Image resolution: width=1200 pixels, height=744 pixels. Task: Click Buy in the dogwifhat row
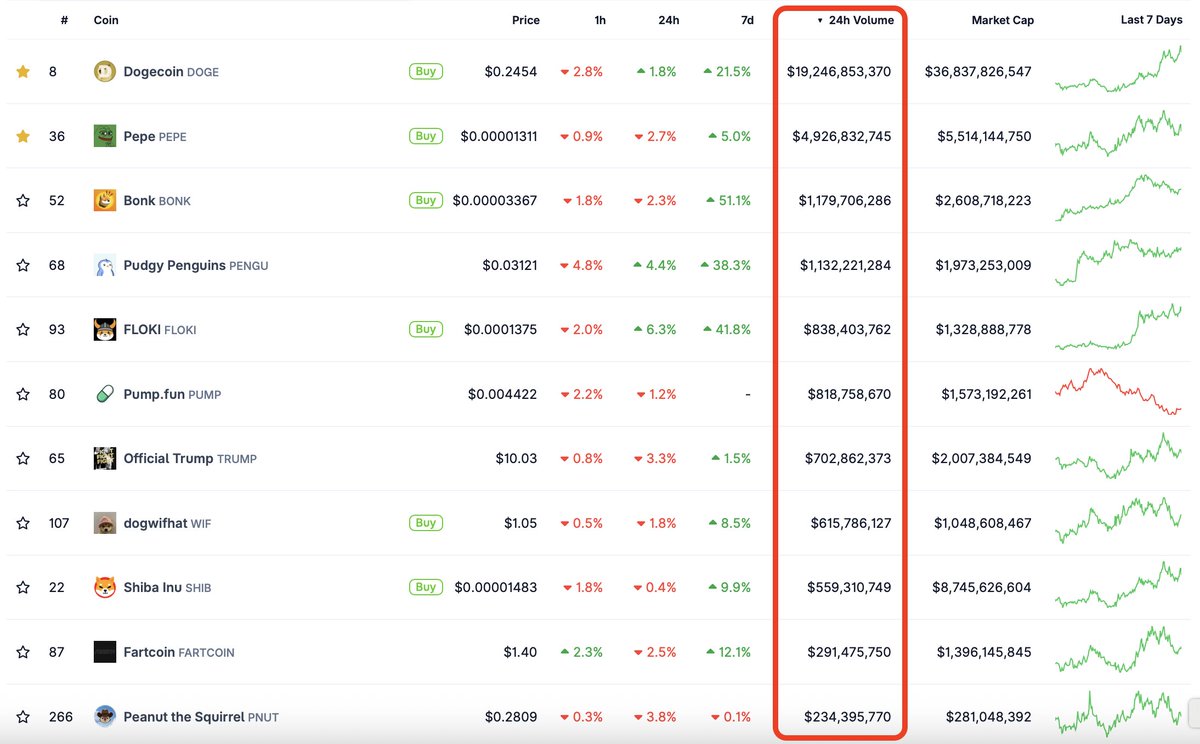[426, 522]
